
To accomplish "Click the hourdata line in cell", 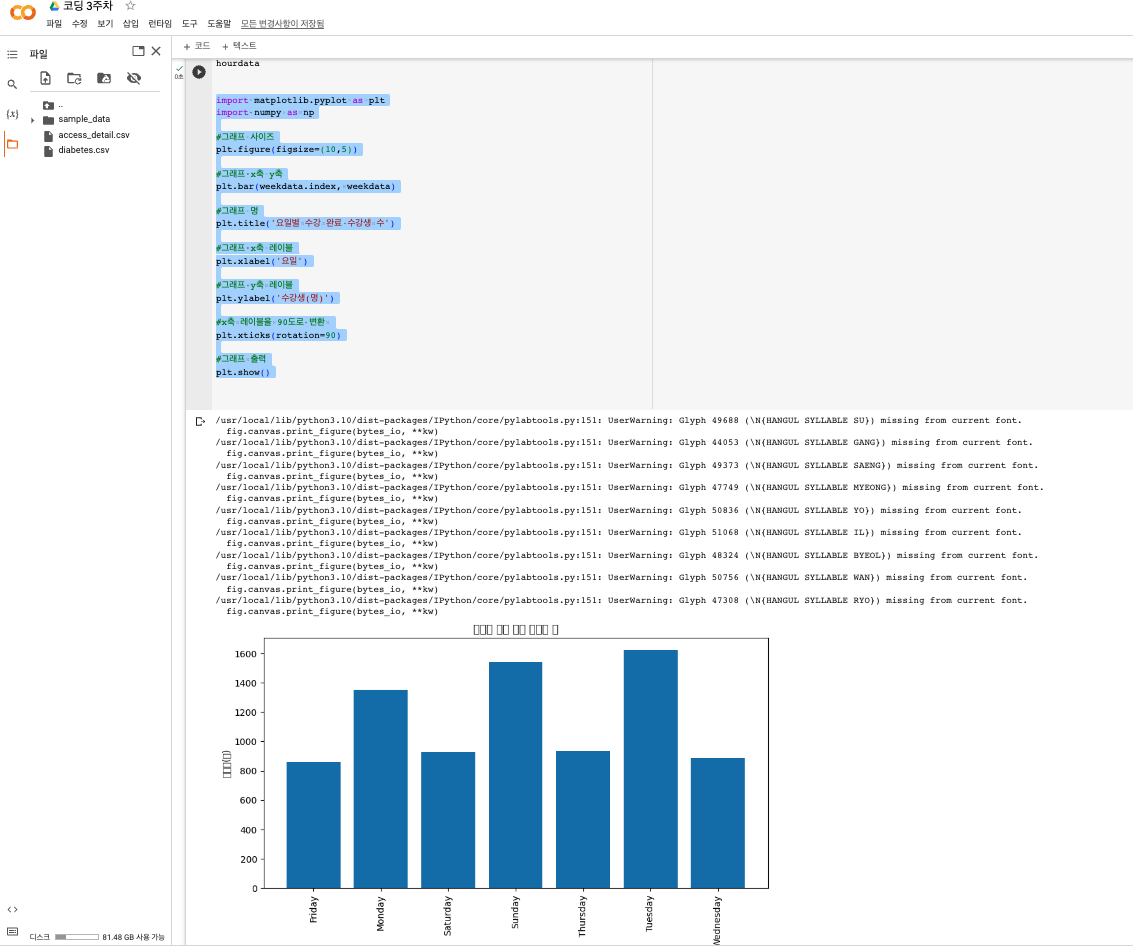I will (x=238, y=64).
